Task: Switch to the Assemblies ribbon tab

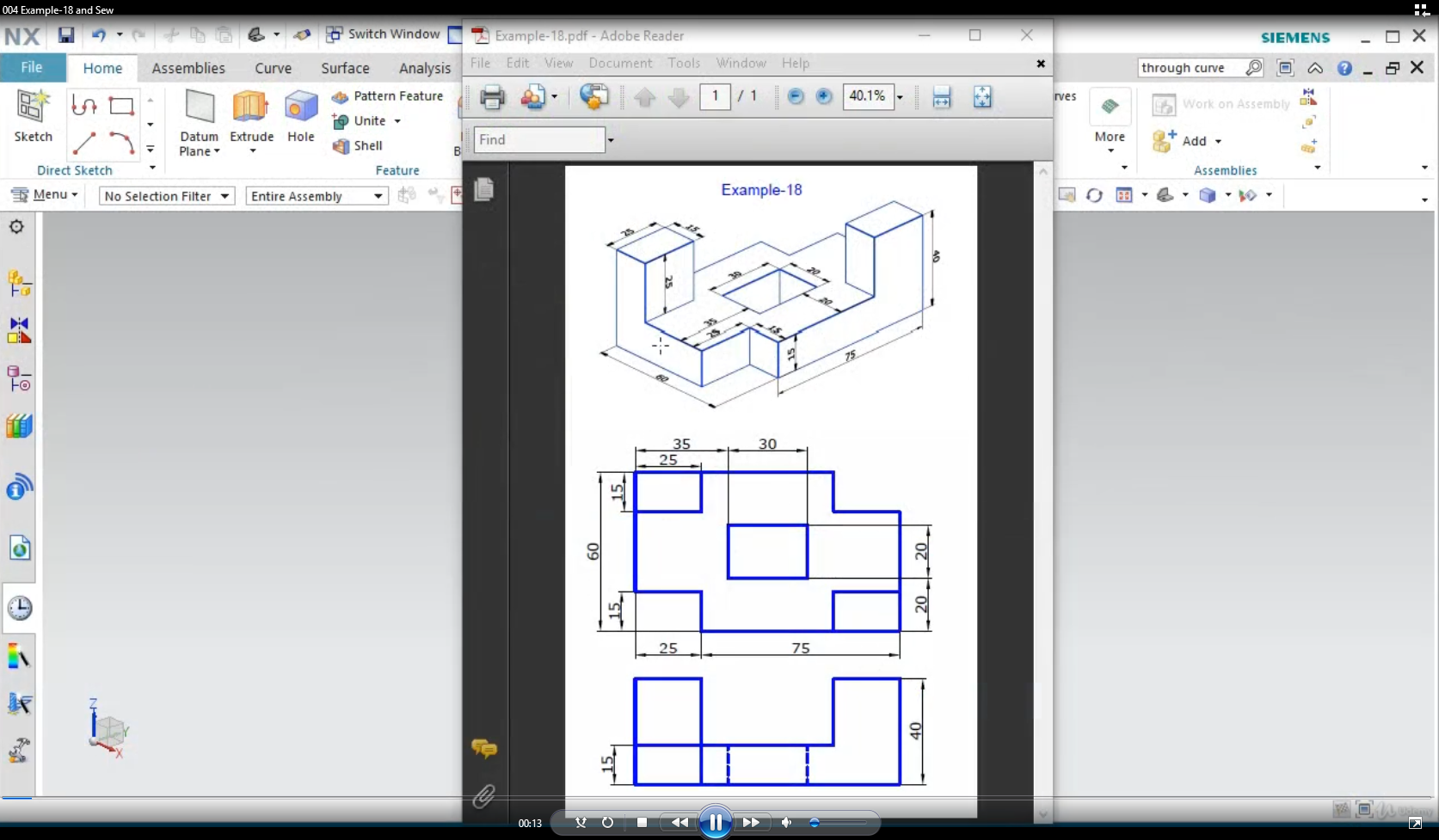Action: [x=188, y=68]
